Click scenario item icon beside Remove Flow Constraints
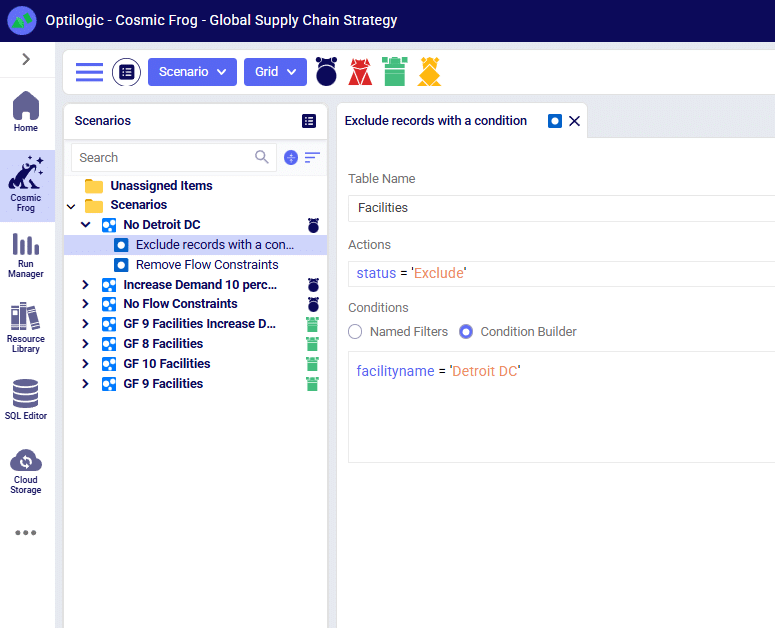The width and height of the screenshot is (775, 628). [x=121, y=265]
